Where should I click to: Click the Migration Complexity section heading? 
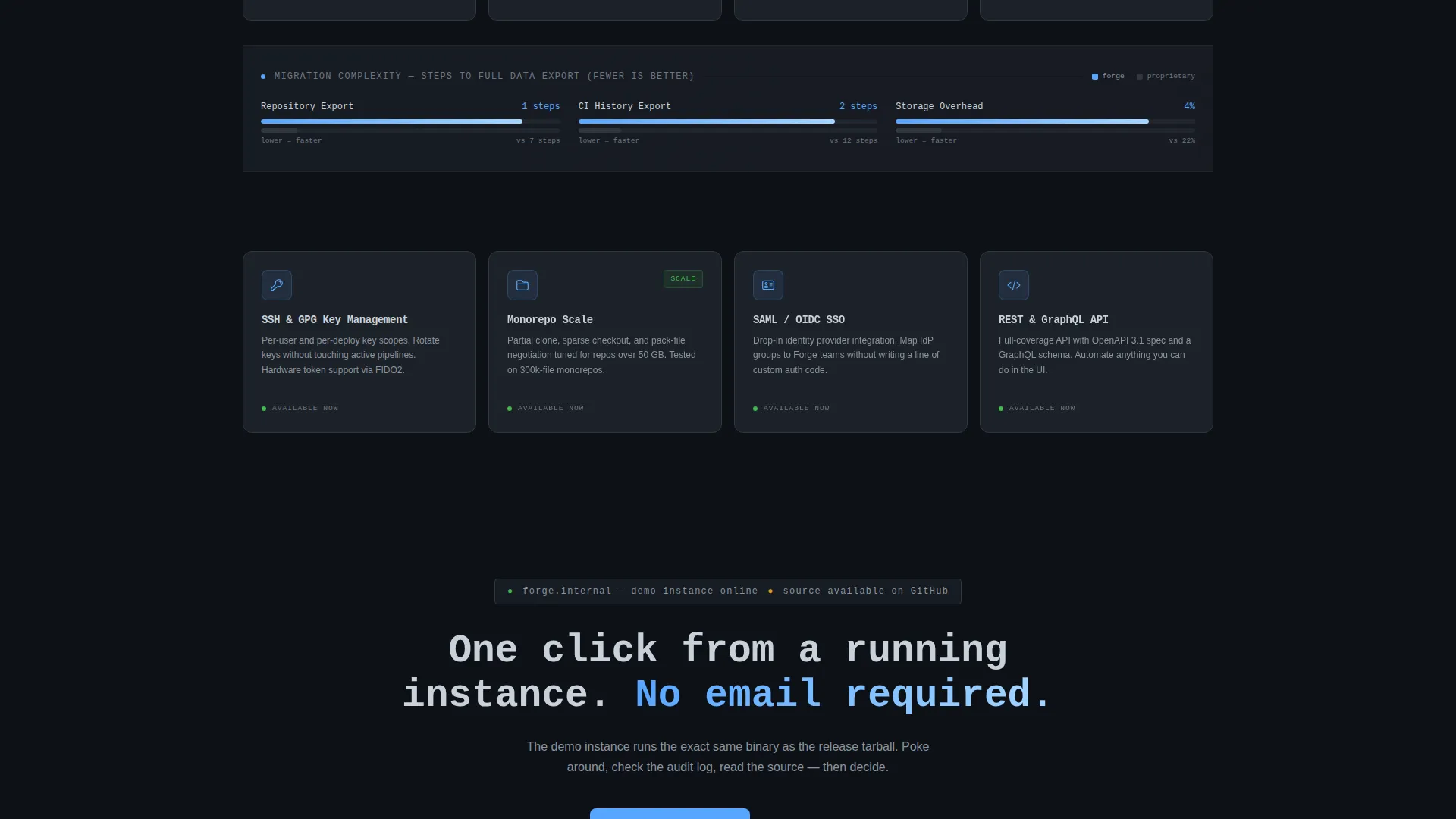(x=484, y=77)
